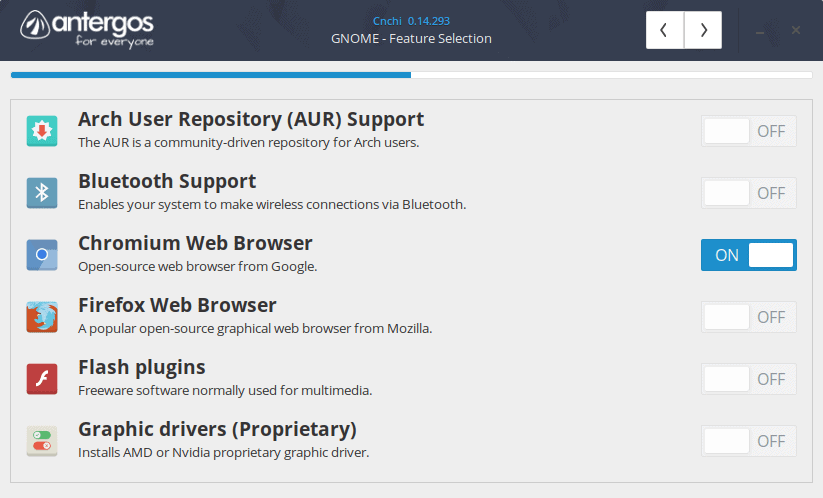Toggle the Firefox Web Browser switch on

[x=748, y=316]
